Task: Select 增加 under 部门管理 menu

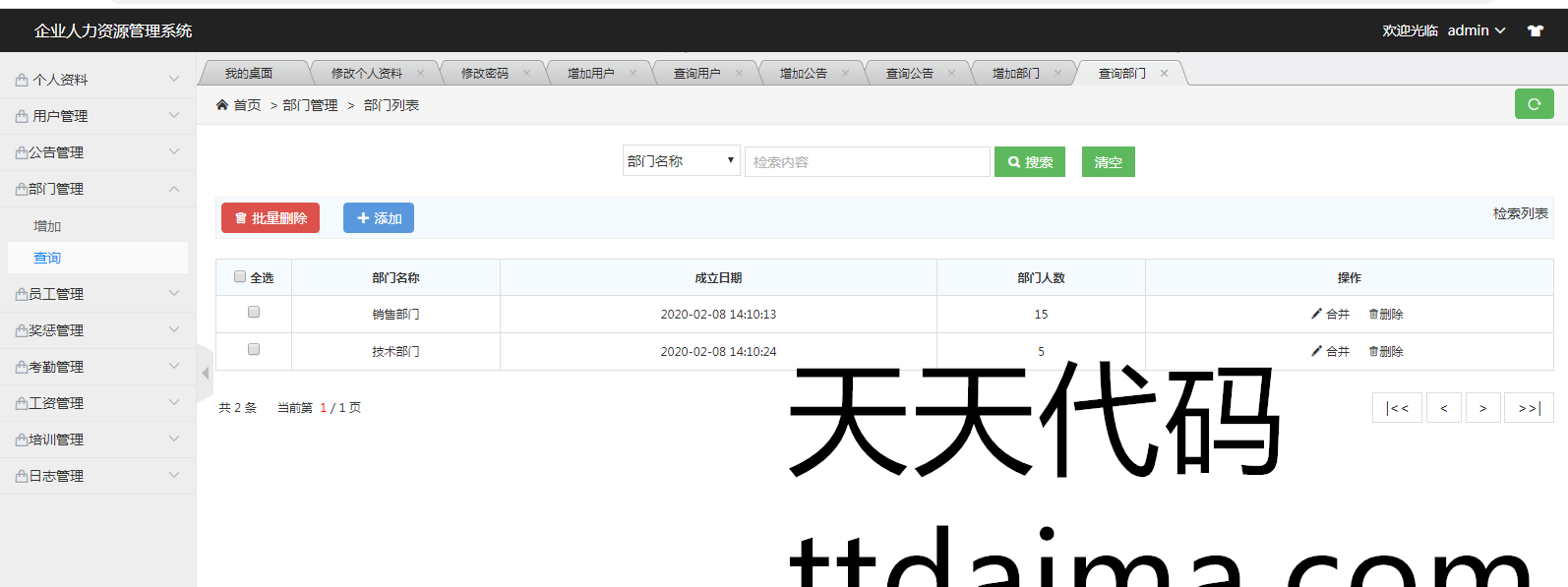Action: (x=47, y=226)
